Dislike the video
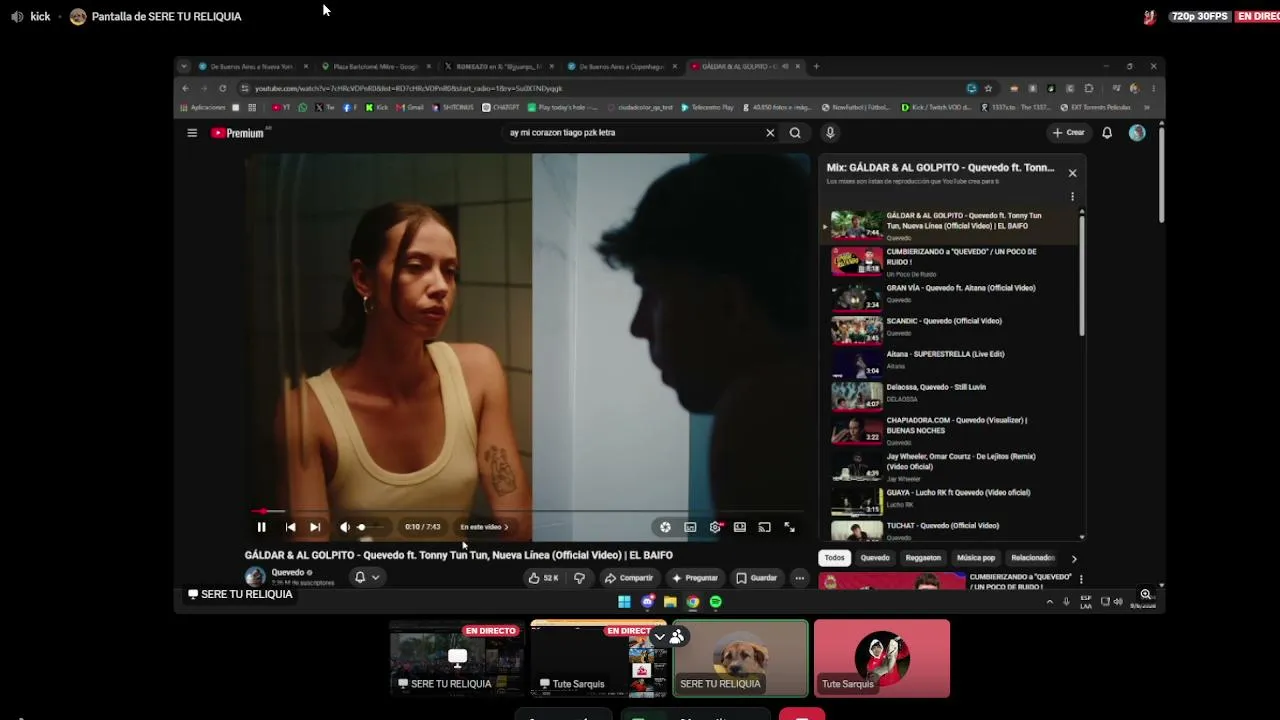Viewport: 1280px width, 720px height. click(579, 578)
